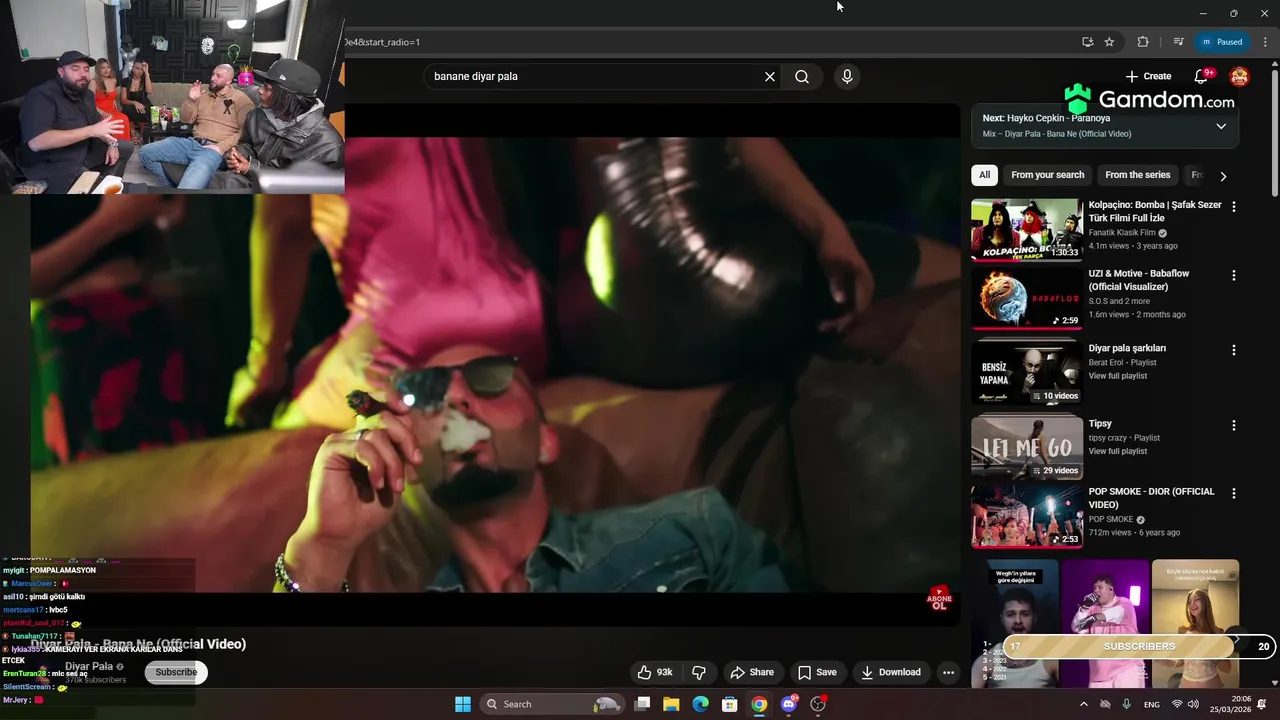The height and width of the screenshot is (720, 1280).
Task: Open Wi-Fi network tray icon
Action: pos(1176,704)
